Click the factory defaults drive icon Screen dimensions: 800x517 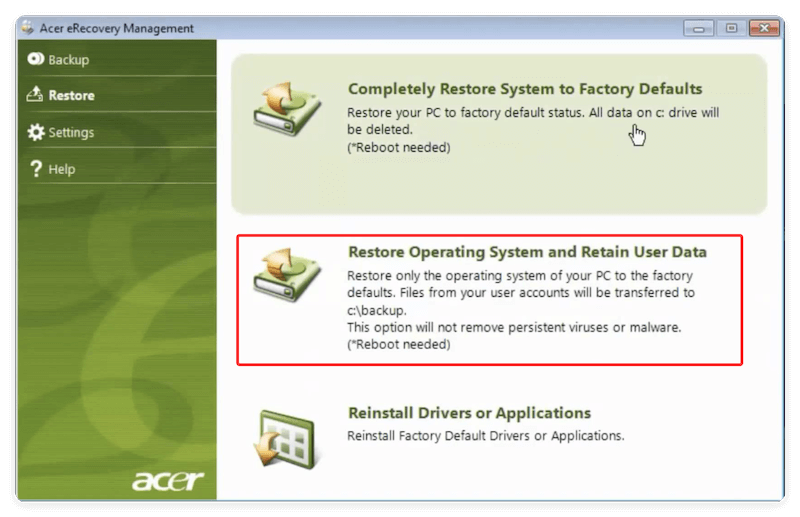[x=287, y=109]
